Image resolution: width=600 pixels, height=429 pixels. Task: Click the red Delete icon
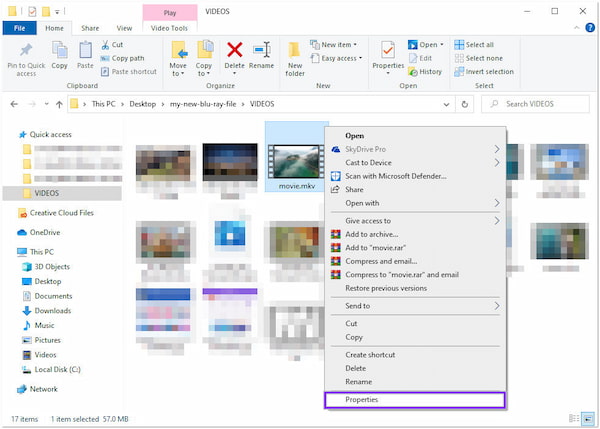(235, 50)
